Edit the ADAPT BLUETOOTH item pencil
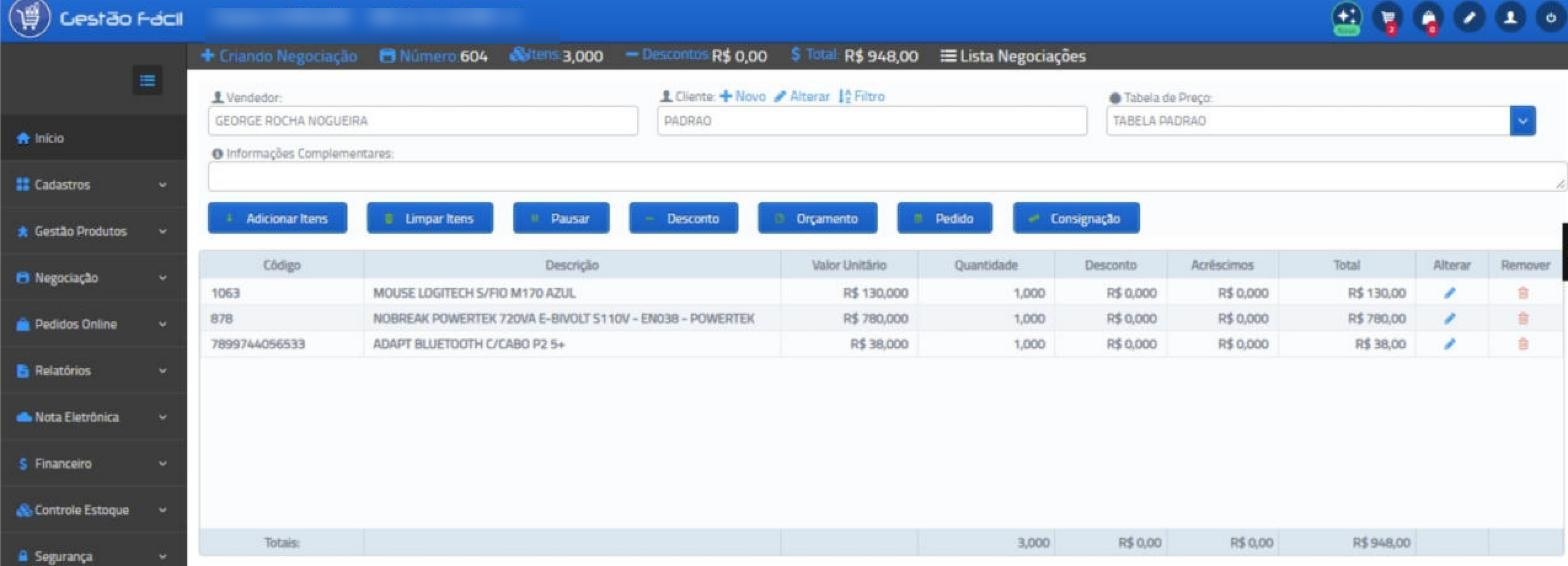Screen dimensions: 1568x566 click(x=1450, y=344)
